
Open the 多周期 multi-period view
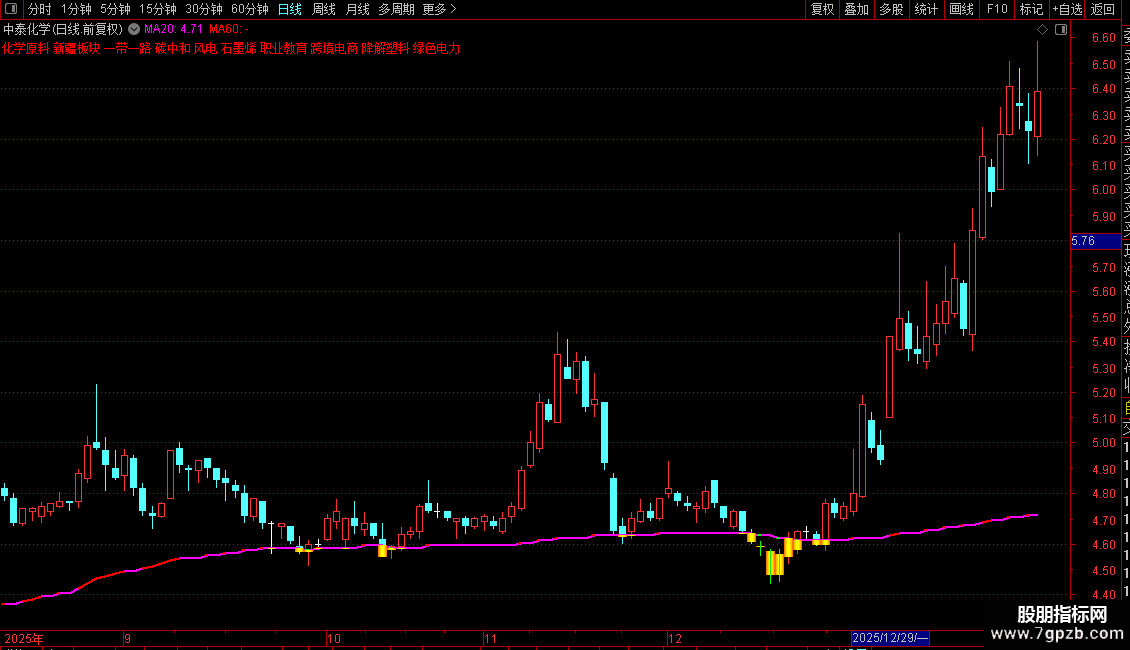pyautogui.click(x=396, y=9)
